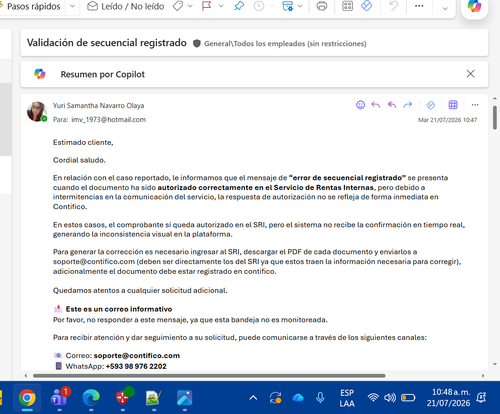Expand the rules dropdown arrow
Viewport: 500px width, 414px height.
coord(300,6)
